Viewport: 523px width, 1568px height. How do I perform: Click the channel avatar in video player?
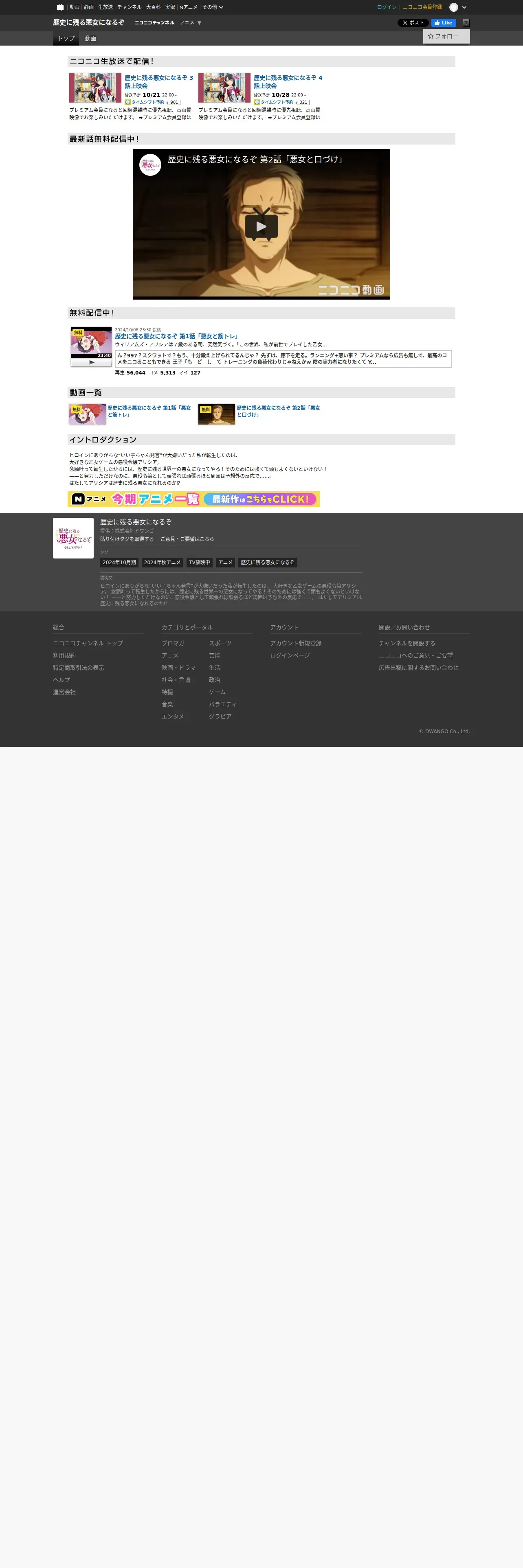coord(150,165)
